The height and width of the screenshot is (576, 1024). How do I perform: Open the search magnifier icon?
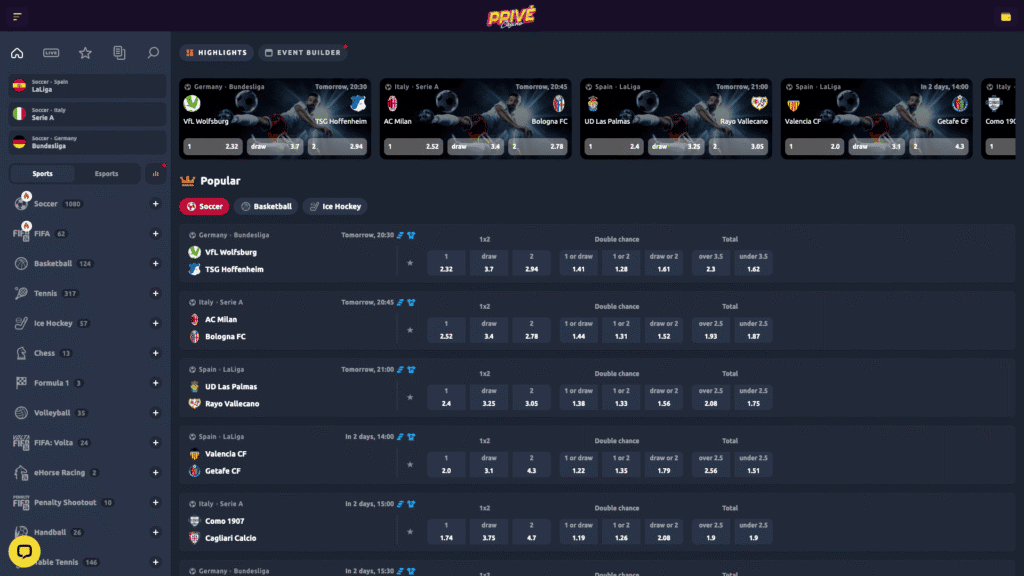(x=153, y=53)
